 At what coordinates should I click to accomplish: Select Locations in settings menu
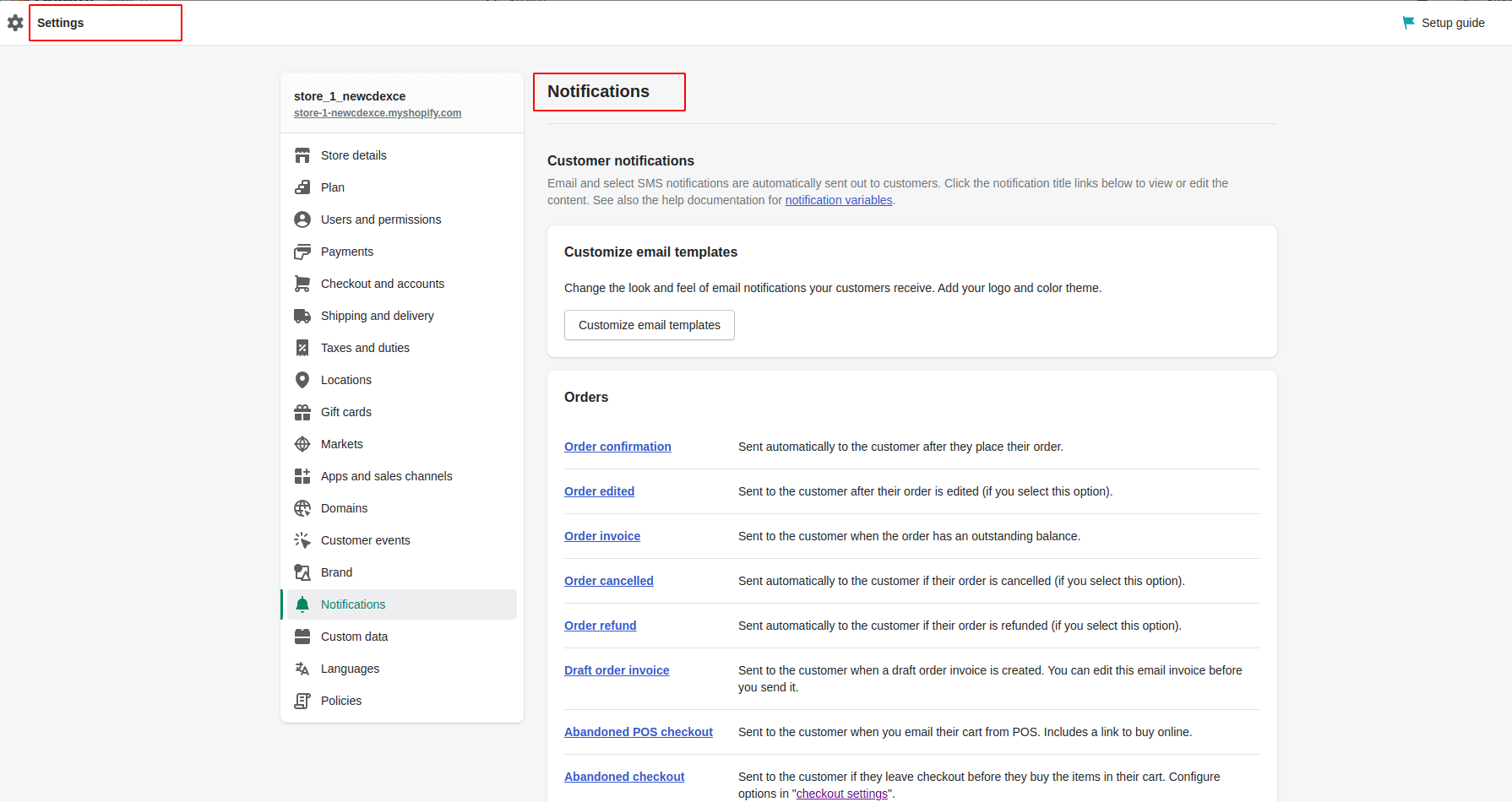tap(402, 380)
